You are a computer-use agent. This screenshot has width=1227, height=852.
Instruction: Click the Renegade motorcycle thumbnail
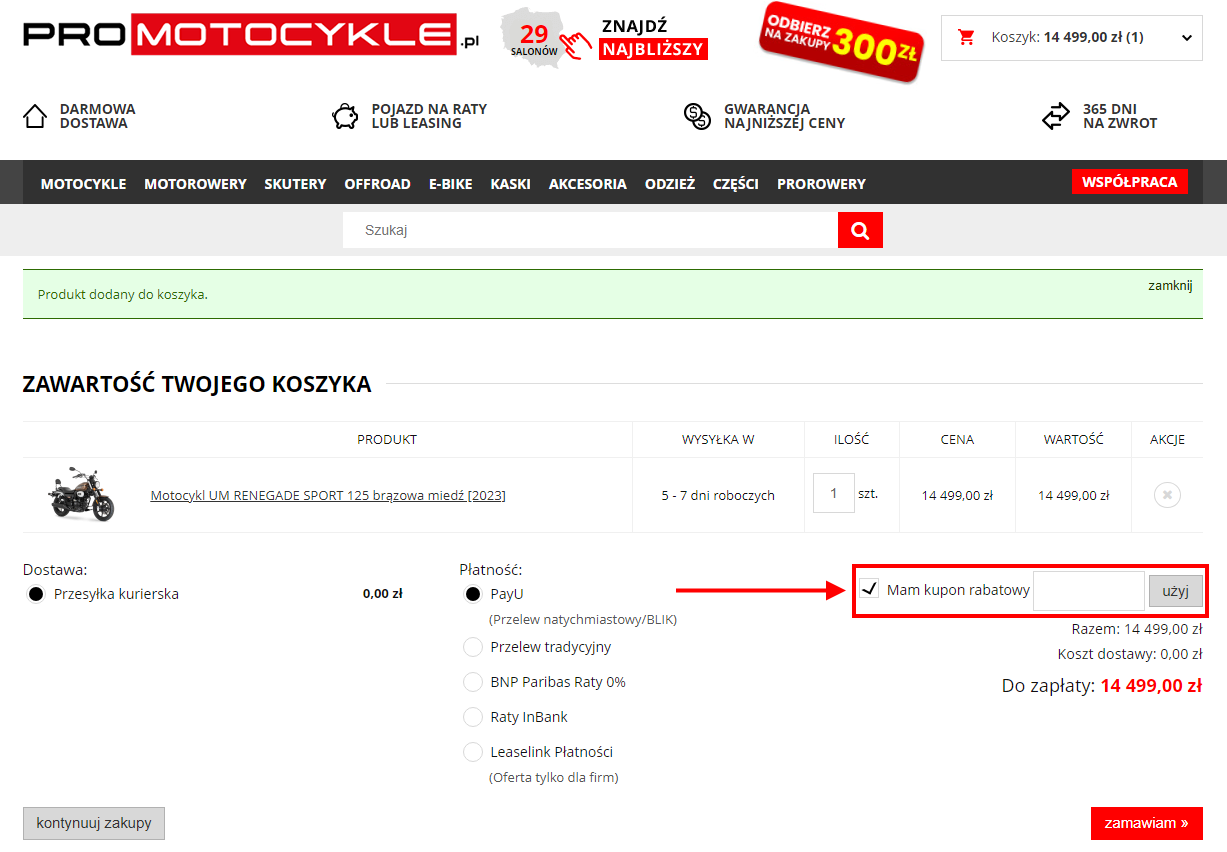coord(82,494)
